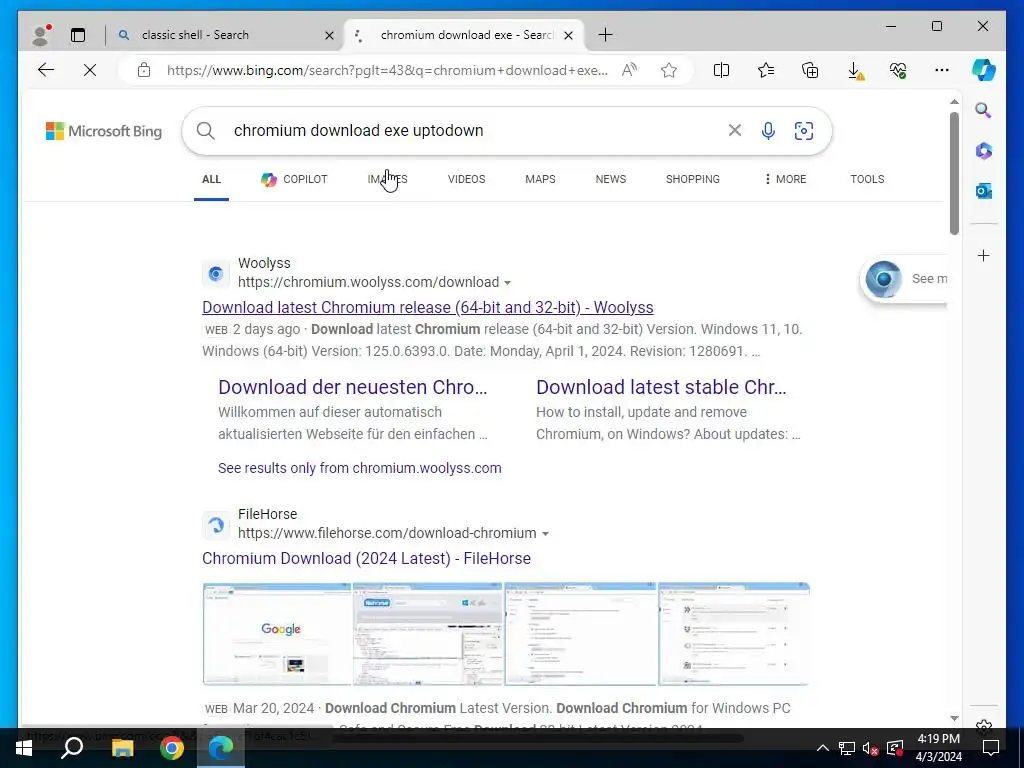Open Chromium Download (2024 Latest) FileHorse link
This screenshot has width=1024, height=768.
click(x=366, y=558)
